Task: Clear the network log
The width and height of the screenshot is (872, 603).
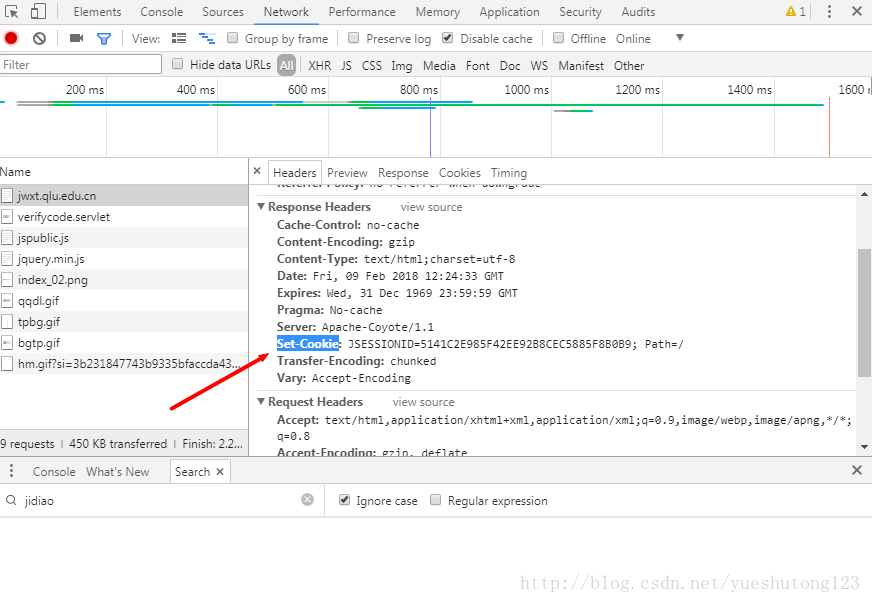Action: (x=39, y=38)
